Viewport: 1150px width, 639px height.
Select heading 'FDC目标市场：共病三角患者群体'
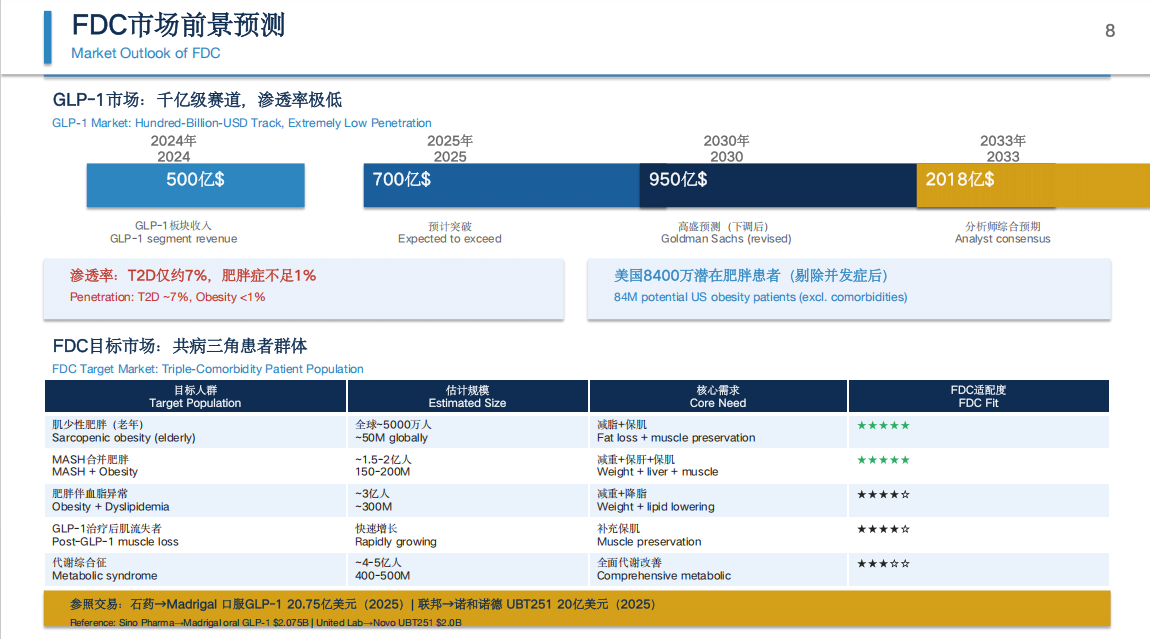[180, 346]
